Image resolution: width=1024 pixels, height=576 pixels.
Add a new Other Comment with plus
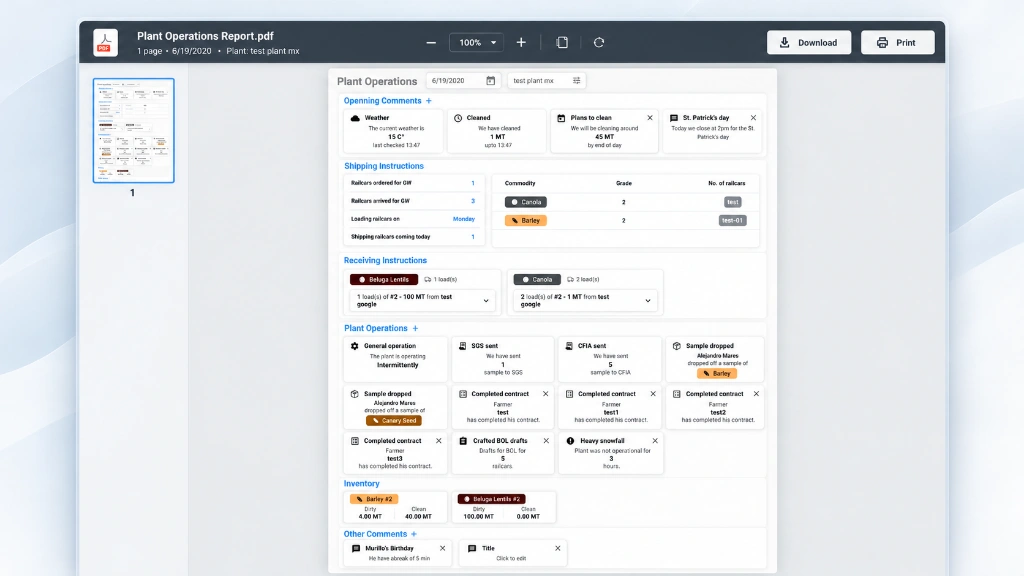(413, 534)
